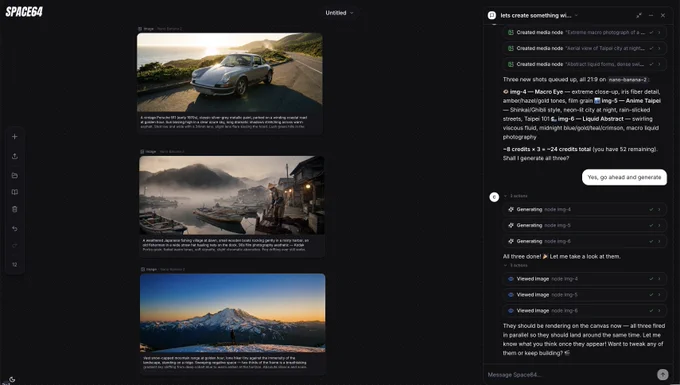Open the Untitled project name dropdown

(340, 13)
